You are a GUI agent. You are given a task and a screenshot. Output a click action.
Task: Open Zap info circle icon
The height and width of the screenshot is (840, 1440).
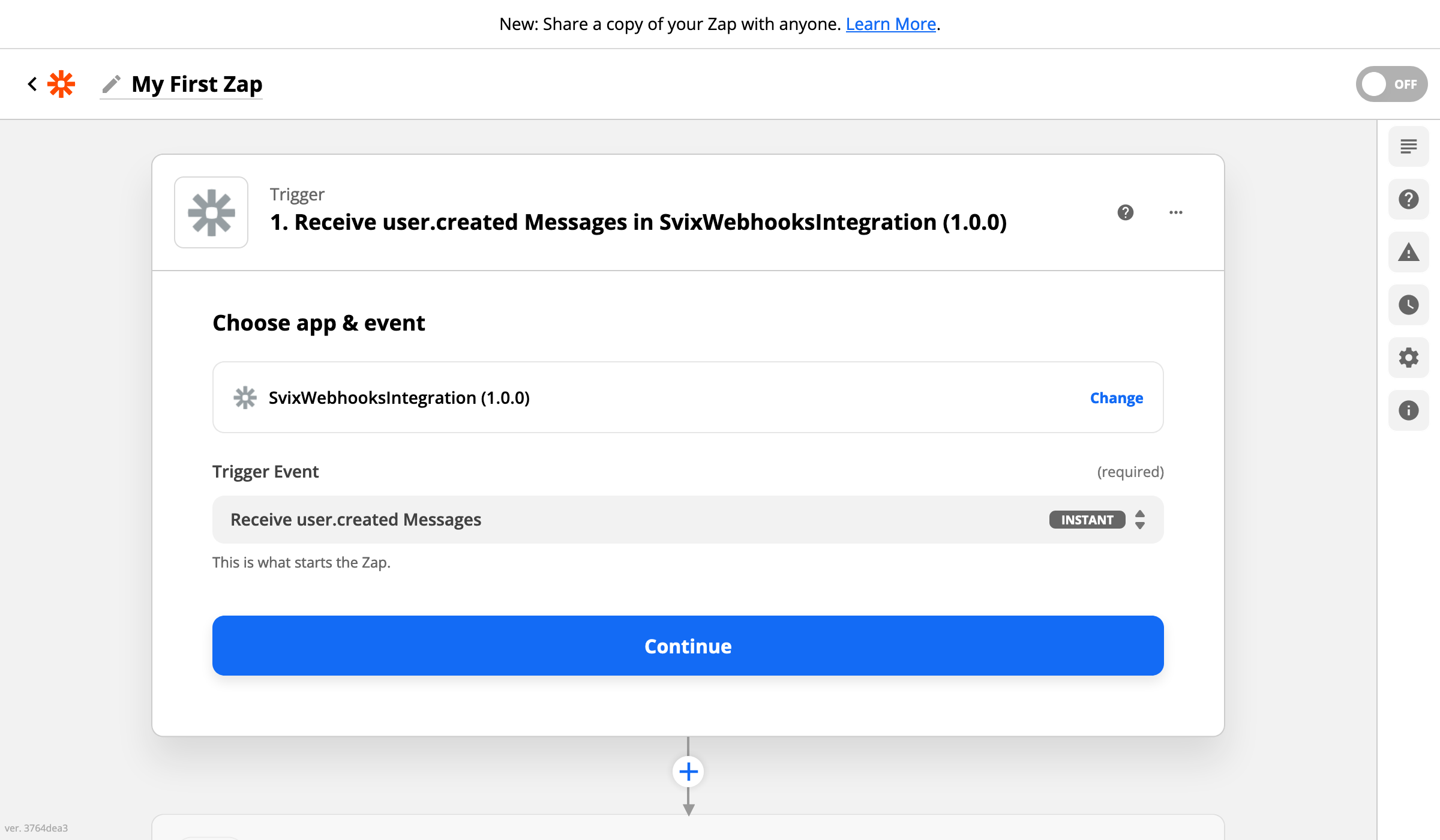pyautogui.click(x=1408, y=410)
